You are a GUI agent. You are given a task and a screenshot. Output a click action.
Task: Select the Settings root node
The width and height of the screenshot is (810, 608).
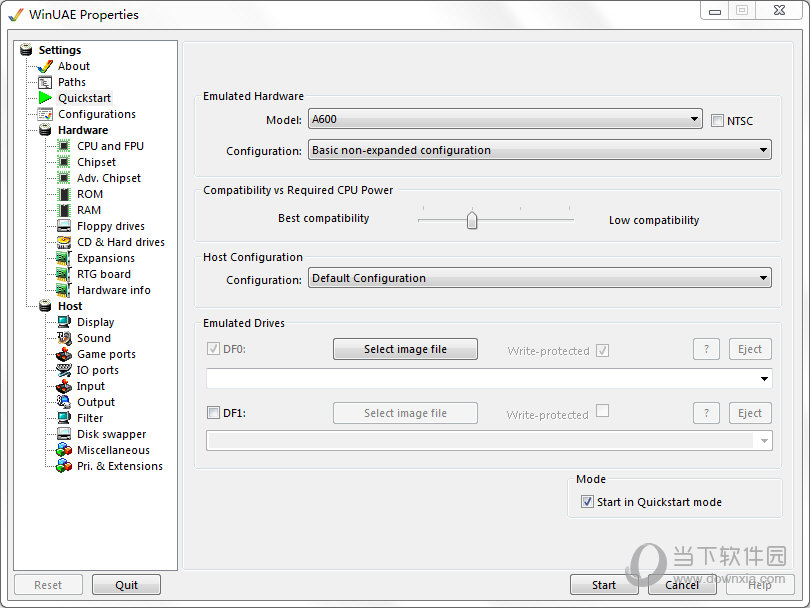point(60,50)
